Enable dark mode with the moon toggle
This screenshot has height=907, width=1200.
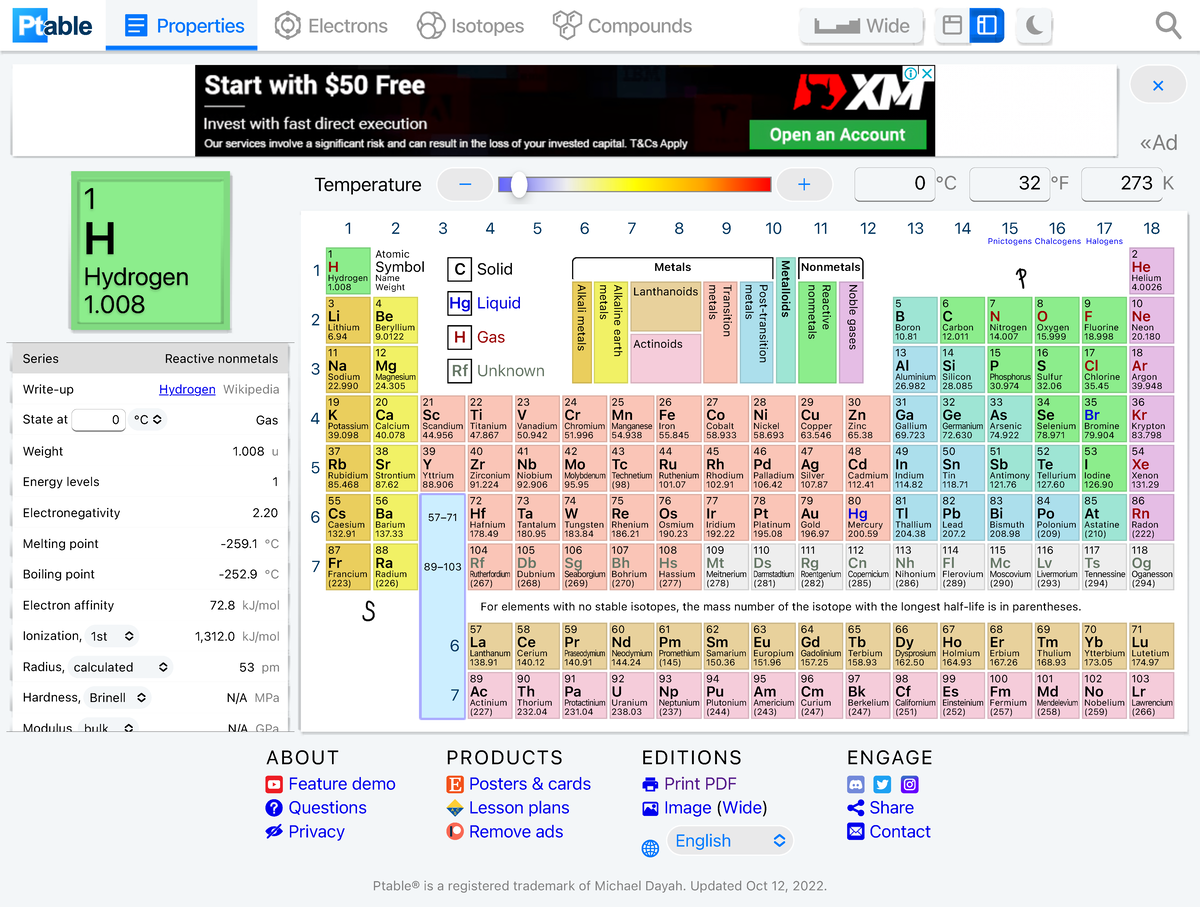pyautogui.click(x=1034, y=25)
